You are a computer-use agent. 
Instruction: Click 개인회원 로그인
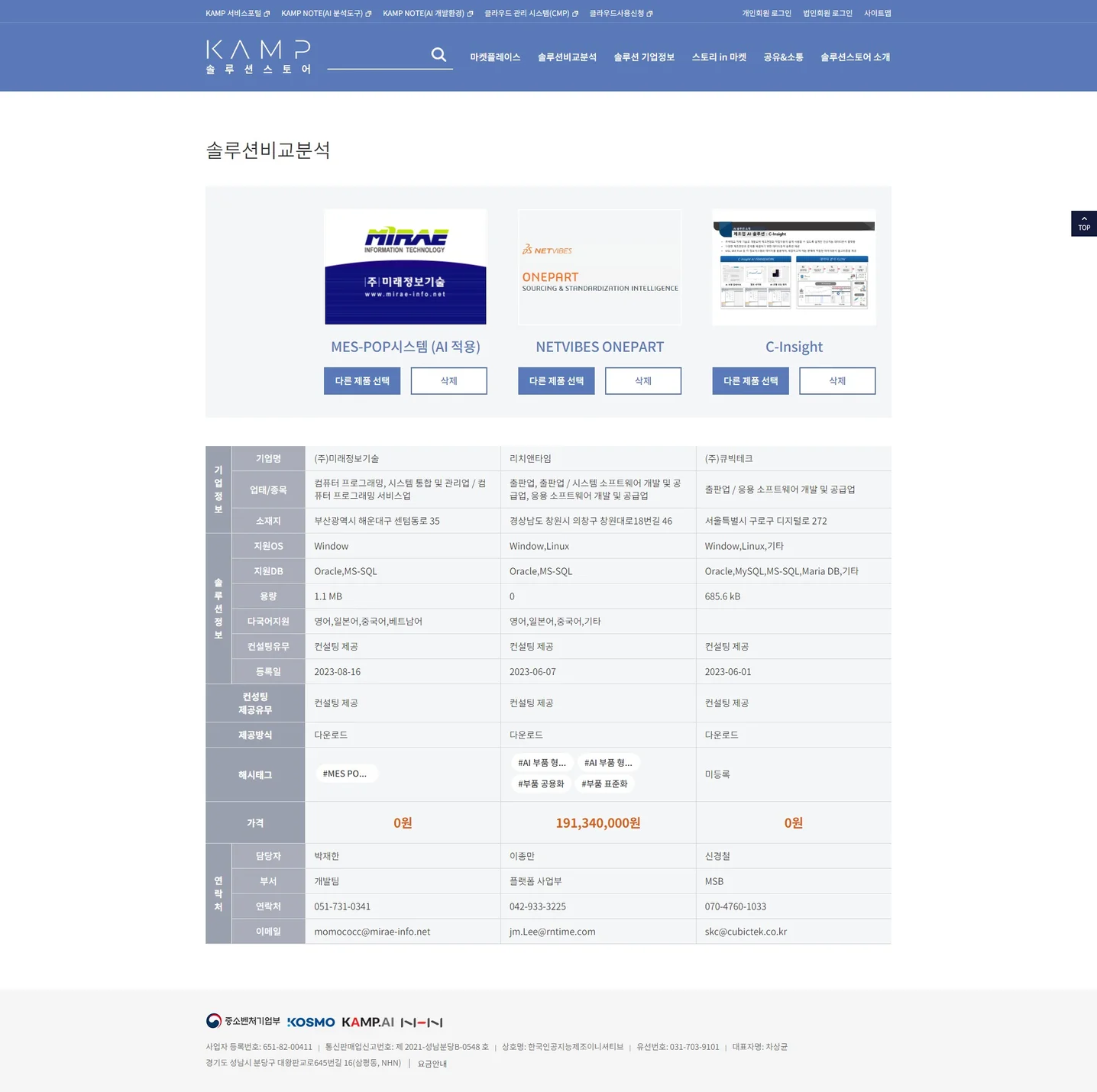point(766,13)
